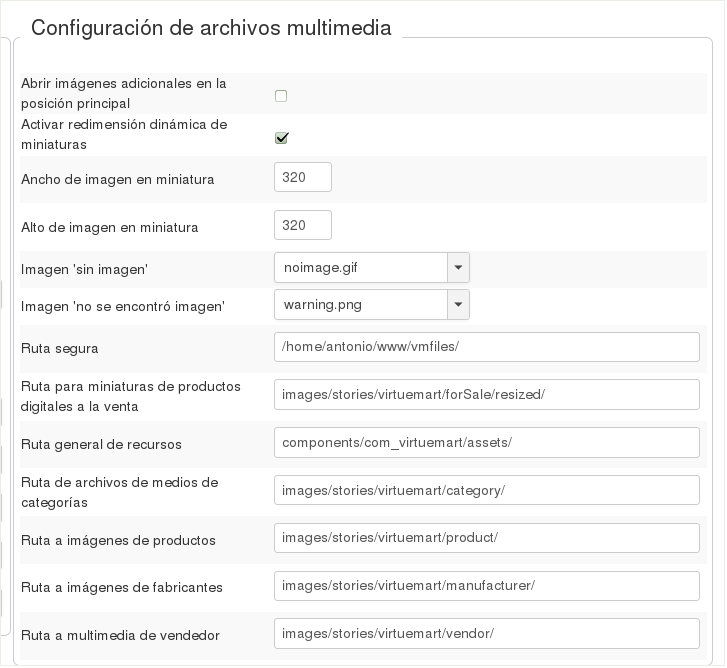
Task: Click the label 'Ruta a imágenes de productos'
Action: tap(118, 541)
